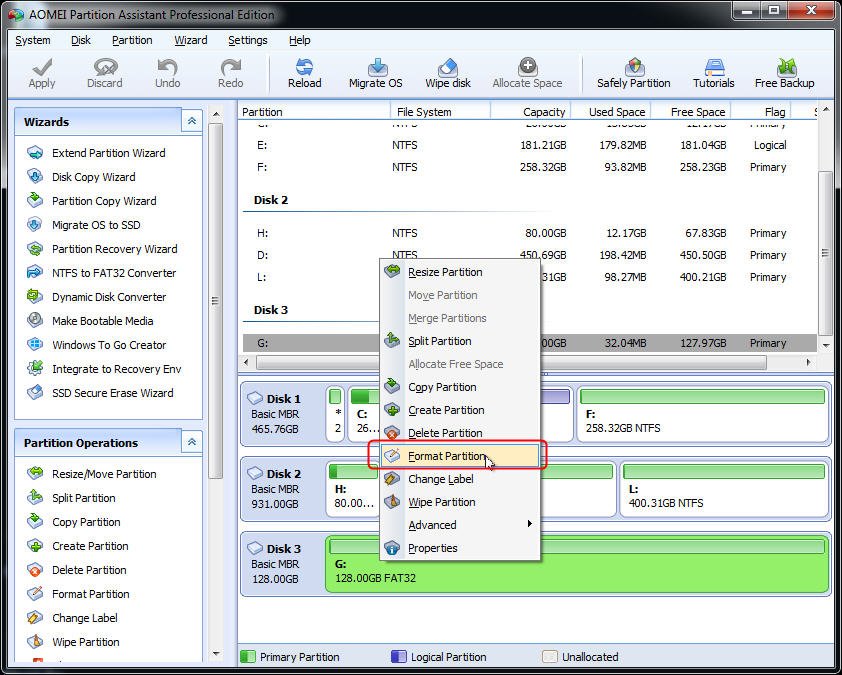
Task: Select Resize/Move Partition in sidebar operations
Action: coord(92,474)
